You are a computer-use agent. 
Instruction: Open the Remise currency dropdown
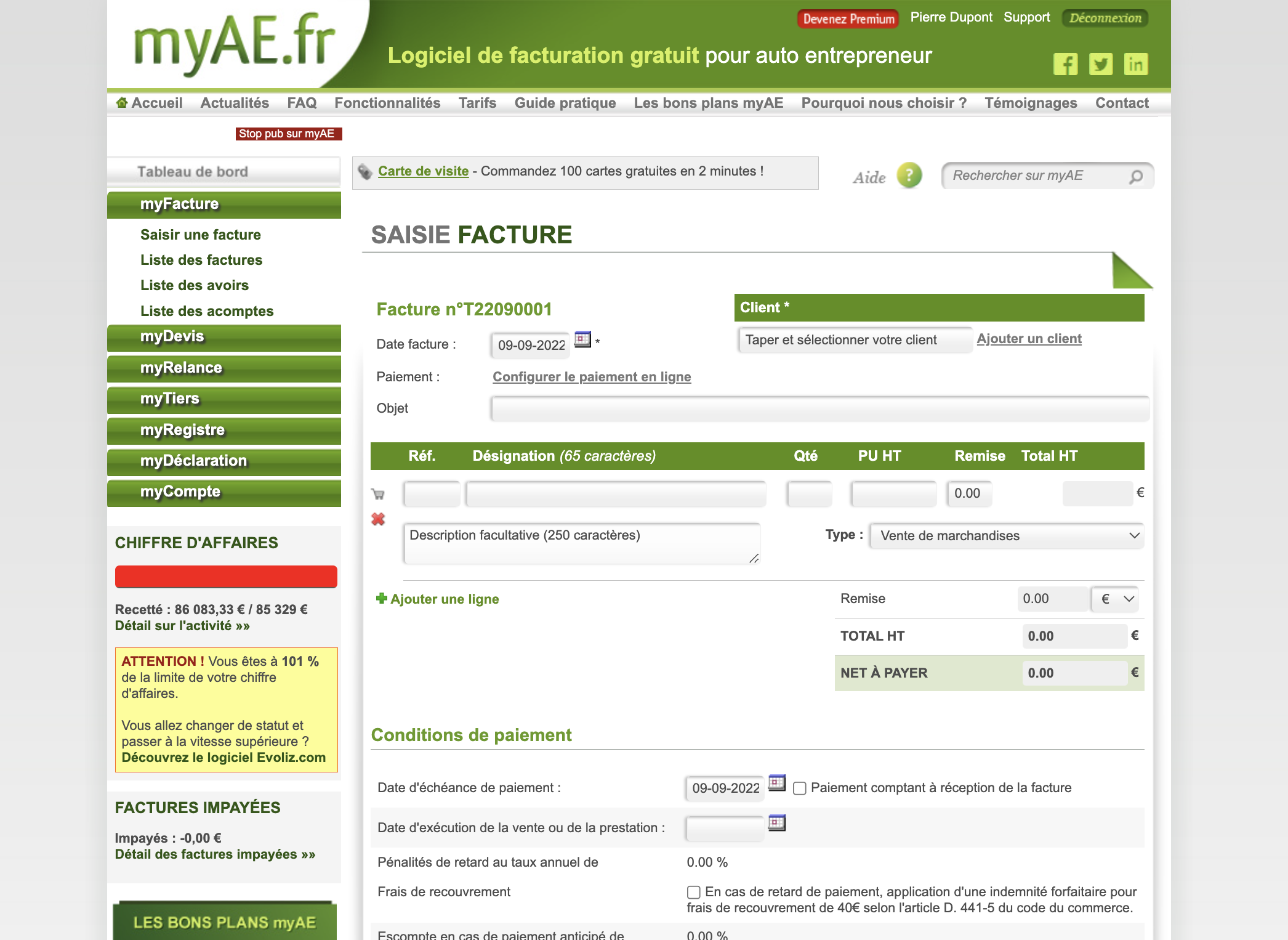1114,598
